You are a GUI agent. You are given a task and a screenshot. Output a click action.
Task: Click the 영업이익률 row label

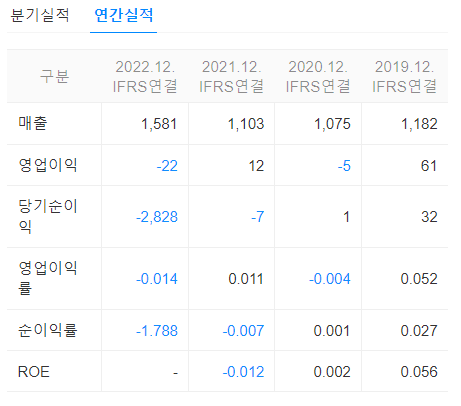click(48, 278)
